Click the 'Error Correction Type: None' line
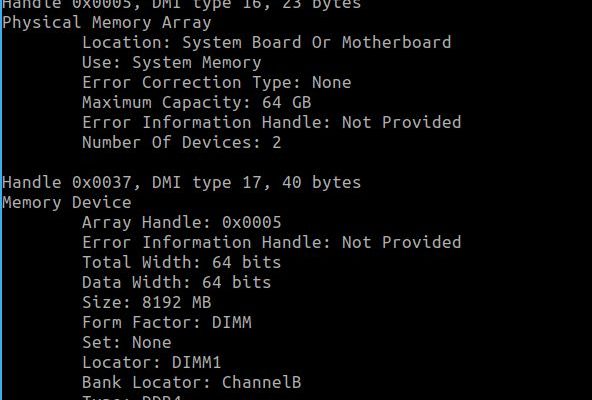The image size is (592, 400). 217,82
